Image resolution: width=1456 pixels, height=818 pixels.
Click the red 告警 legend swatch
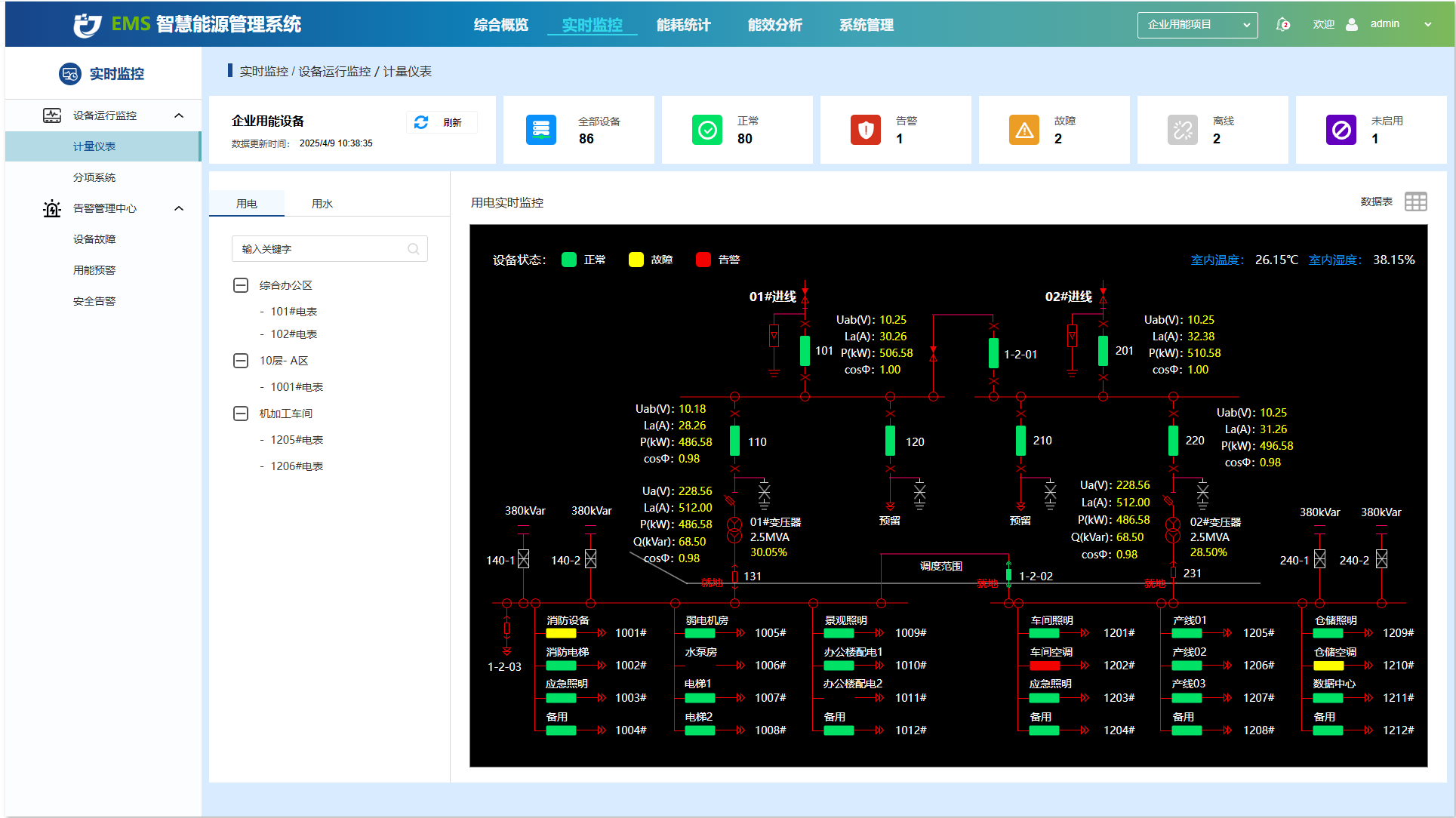(703, 260)
